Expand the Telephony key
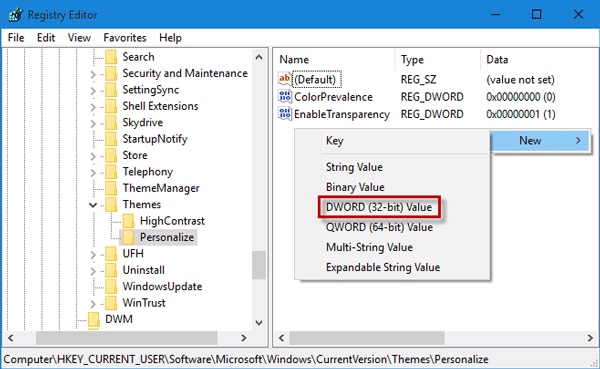The image size is (600, 369). [x=93, y=173]
